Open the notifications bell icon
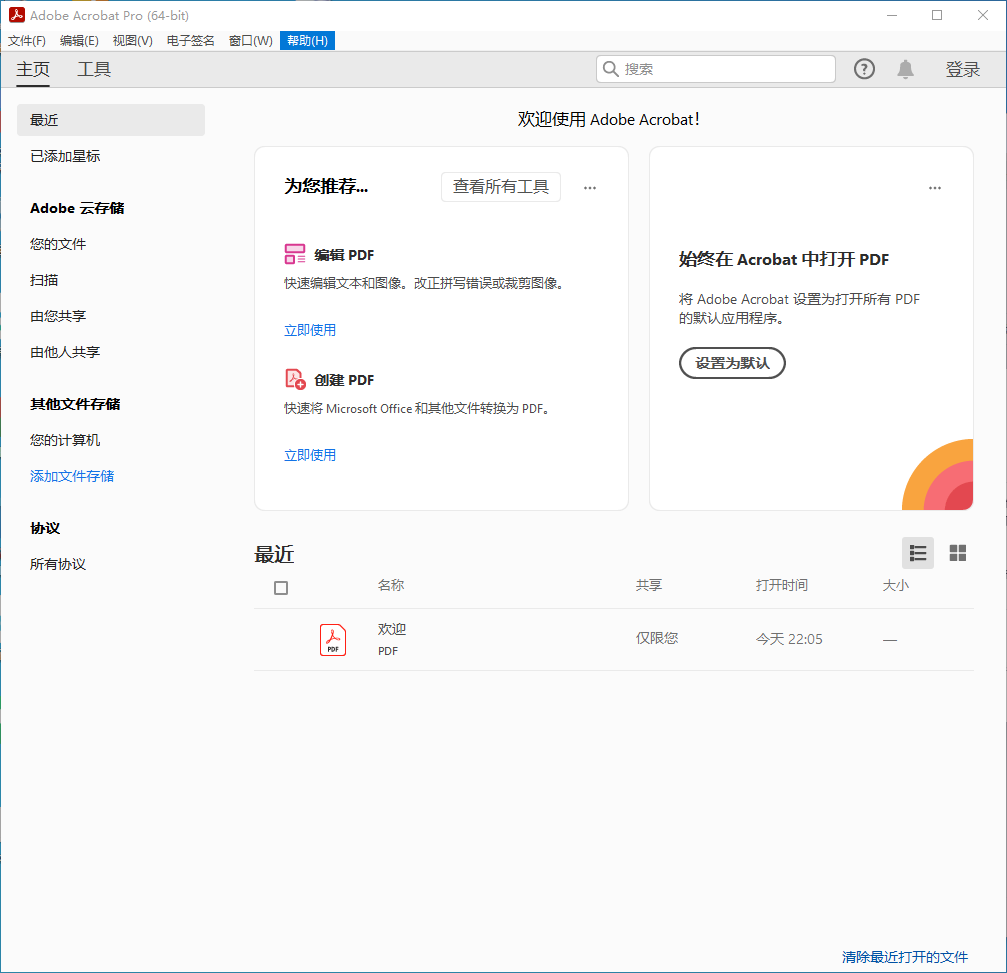 [905, 69]
